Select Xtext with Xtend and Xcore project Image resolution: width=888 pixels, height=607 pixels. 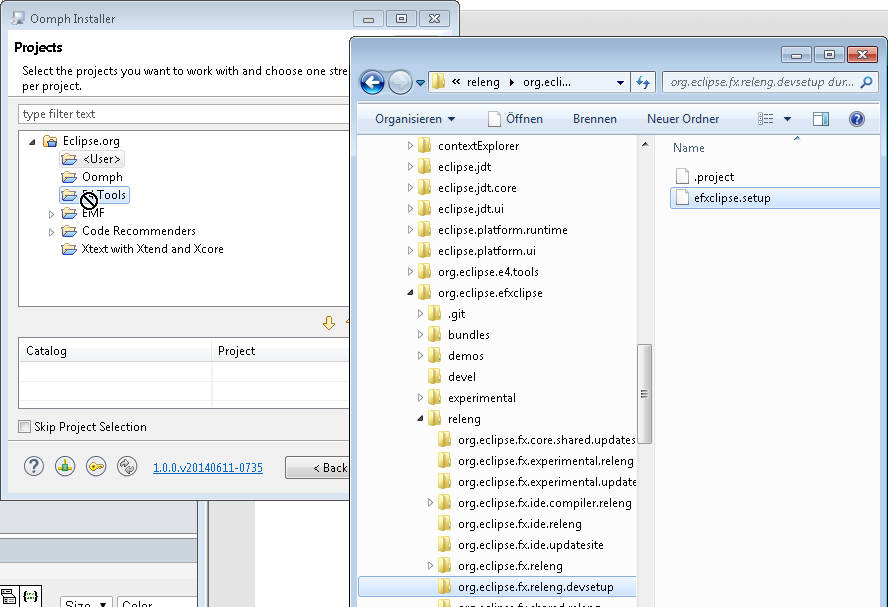(143, 249)
